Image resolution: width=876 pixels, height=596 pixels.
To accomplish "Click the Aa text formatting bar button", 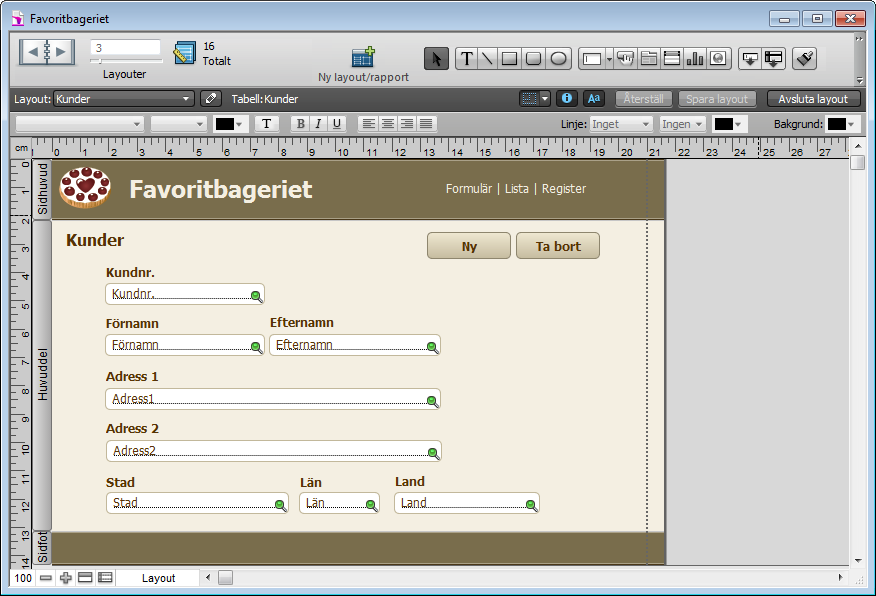I will coord(594,99).
